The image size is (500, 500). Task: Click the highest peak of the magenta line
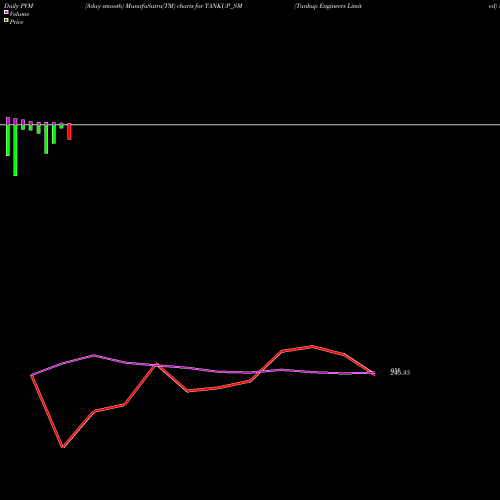coord(94,355)
